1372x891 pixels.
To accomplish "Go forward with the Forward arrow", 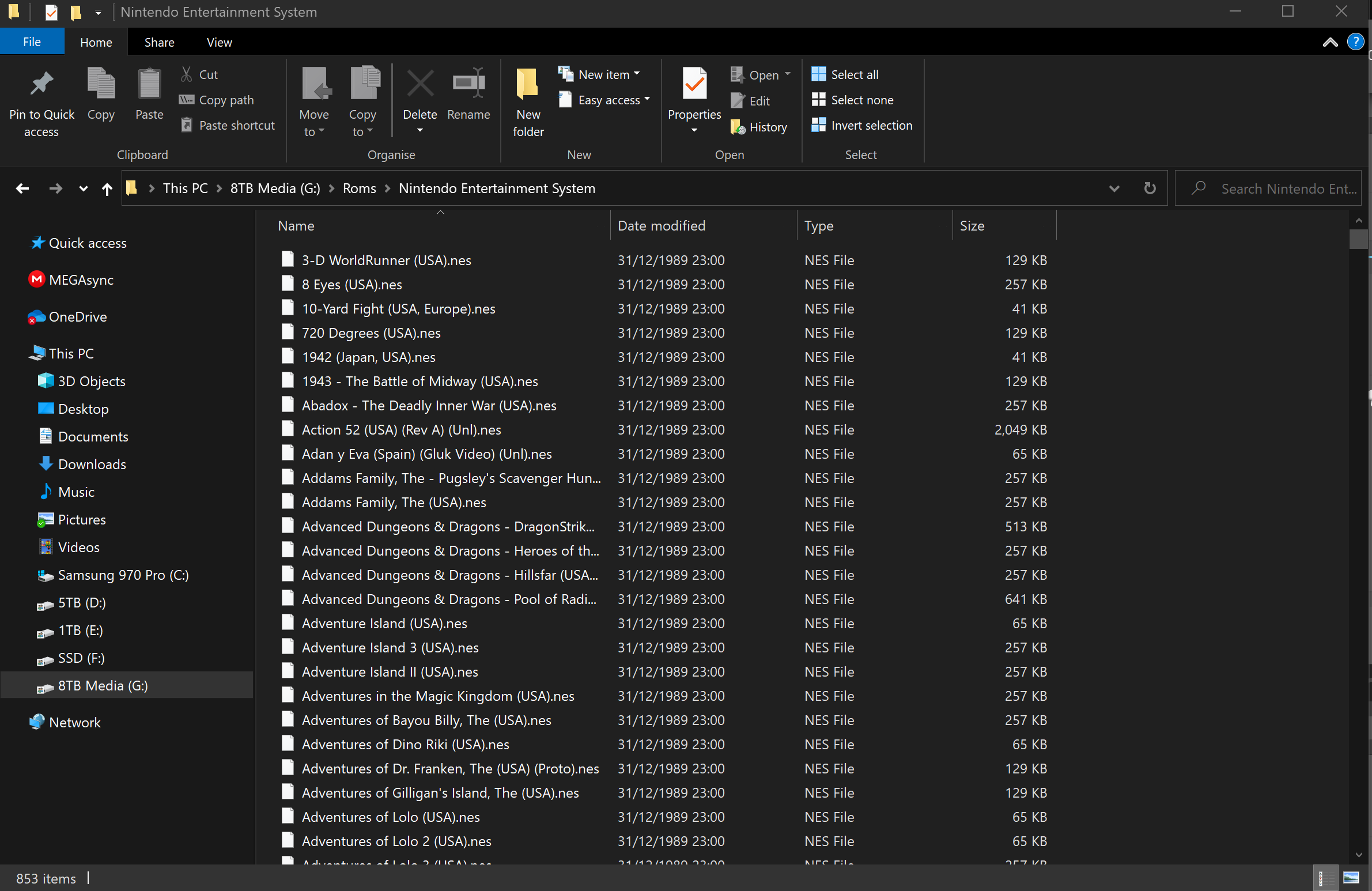I will click(x=55, y=188).
